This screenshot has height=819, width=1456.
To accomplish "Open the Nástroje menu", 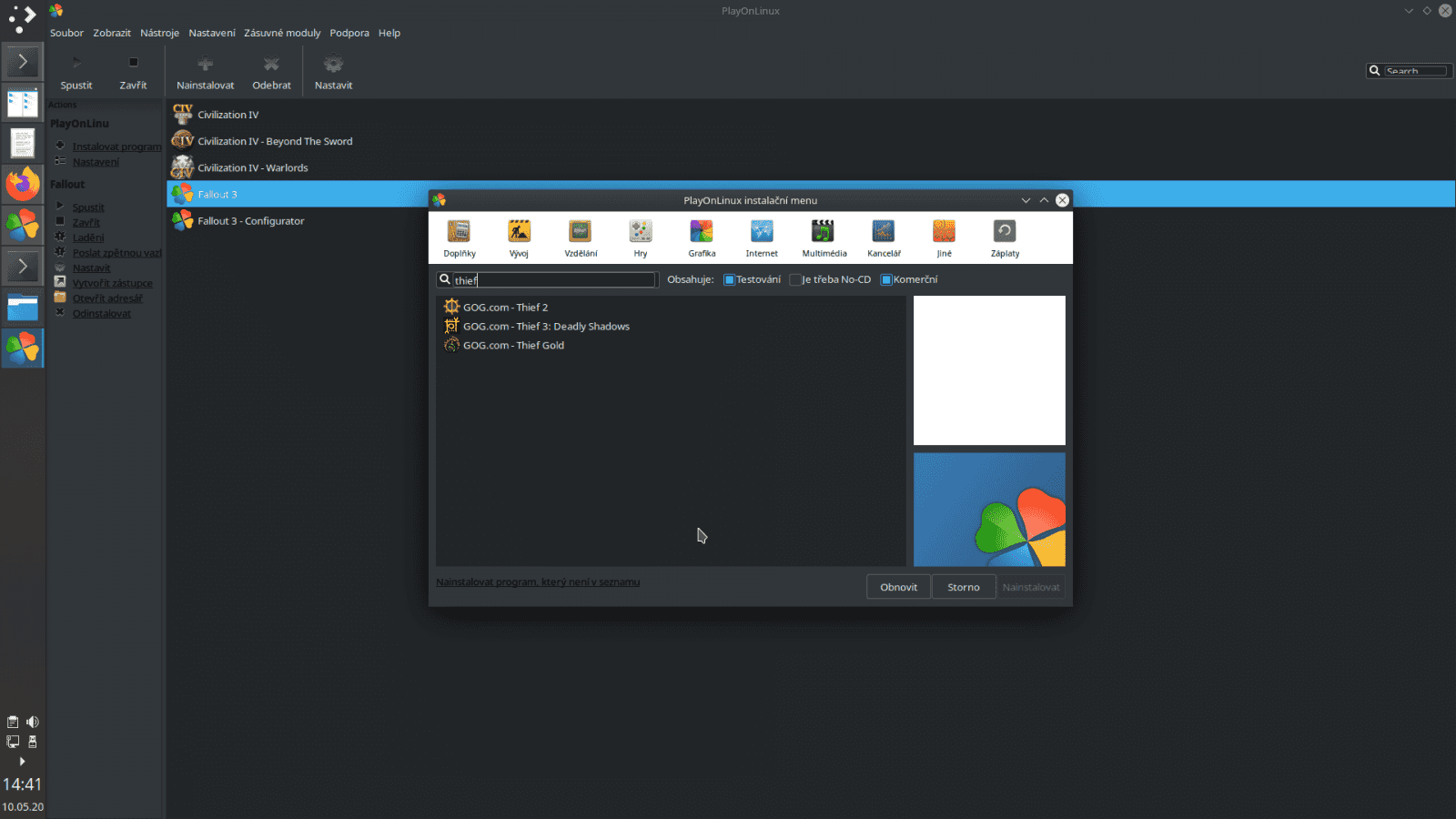I will (160, 33).
